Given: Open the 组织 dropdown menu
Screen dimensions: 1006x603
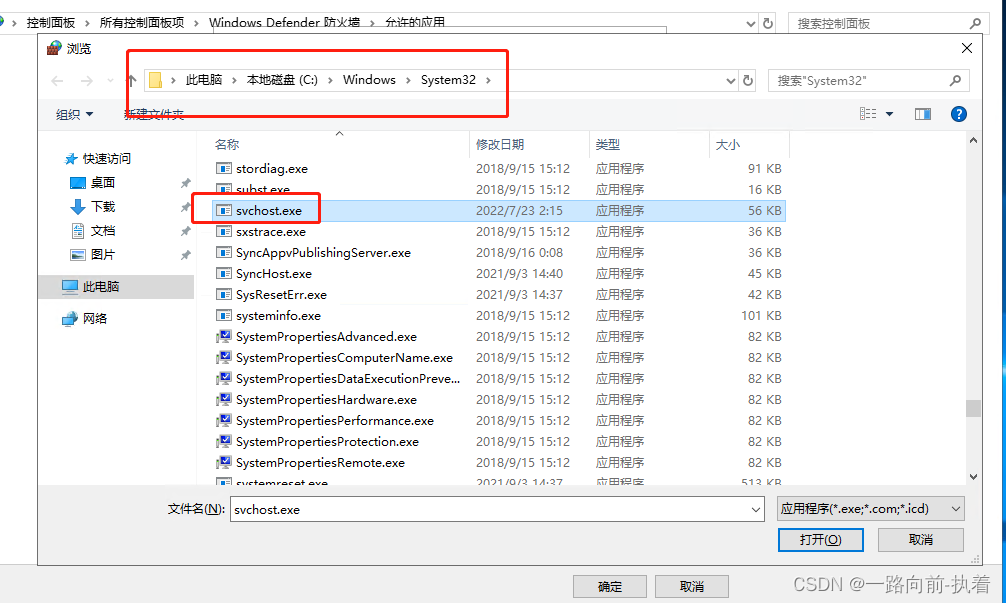Looking at the screenshot, I should [x=74, y=114].
